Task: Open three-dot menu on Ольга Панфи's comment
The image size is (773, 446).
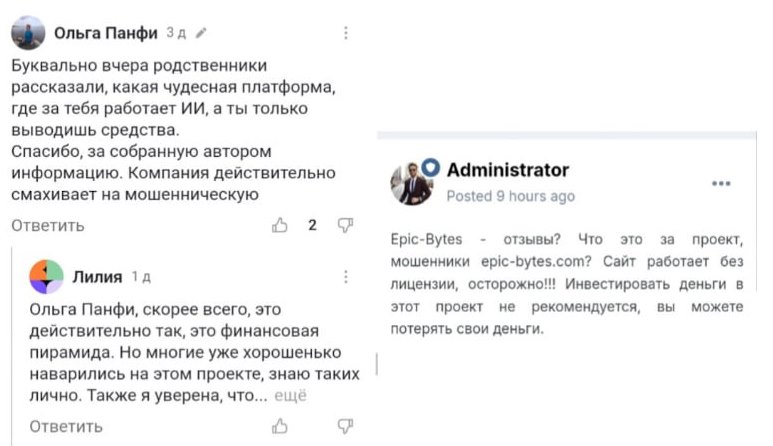Action: pos(346,33)
